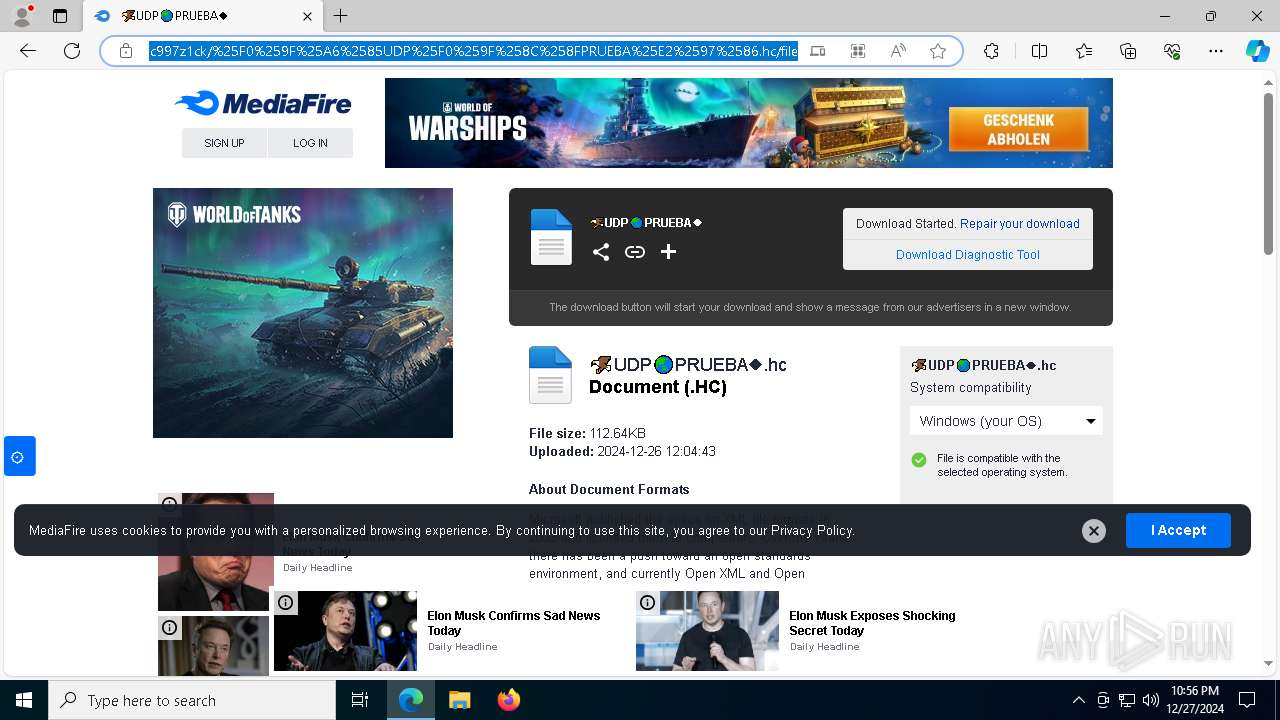Click the scroll down arrow of the page
This screenshot has height=720, width=1280.
pyautogui.click(x=1268, y=663)
